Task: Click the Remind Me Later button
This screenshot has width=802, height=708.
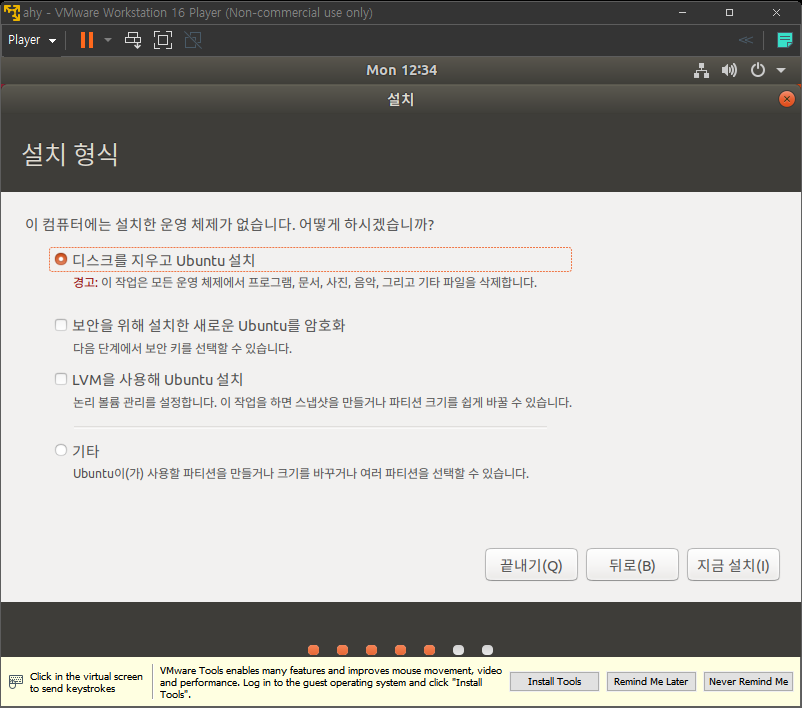Action: pyautogui.click(x=651, y=681)
